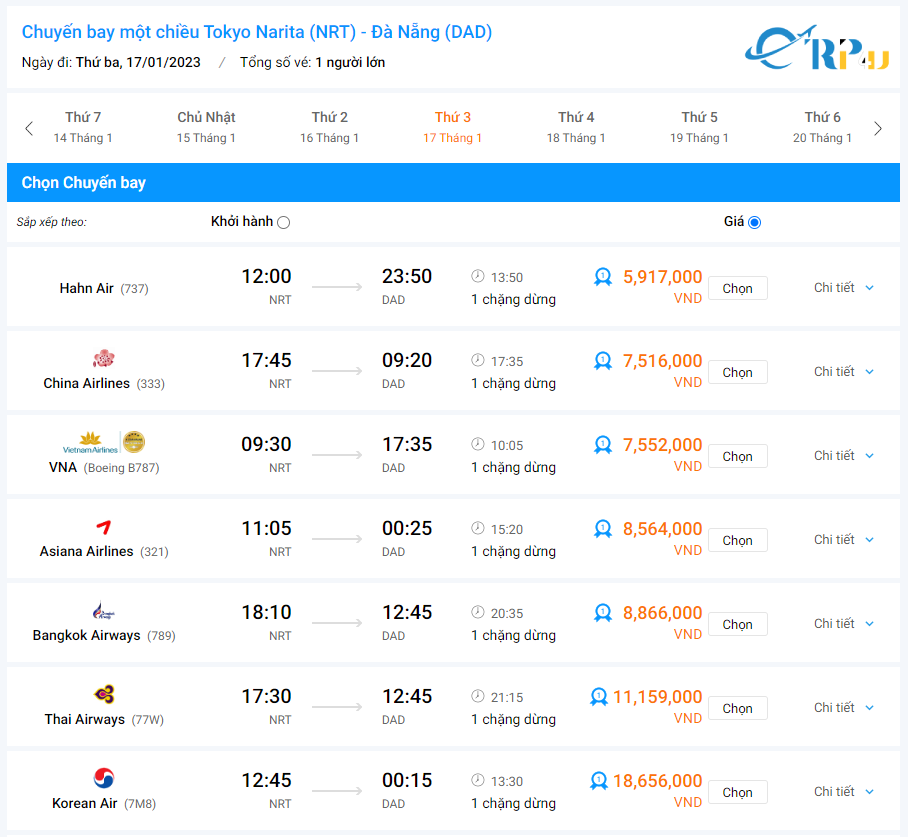Expand Chi tiết for Hahn Air flight
Screen dimensions: 908x837
click(x=843, y=288)
